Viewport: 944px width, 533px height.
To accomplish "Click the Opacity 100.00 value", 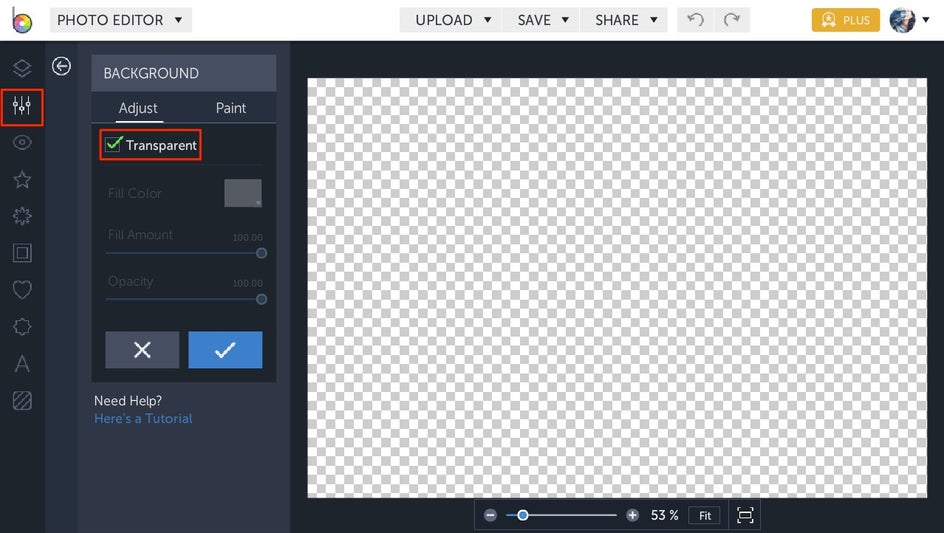I will (x=247, y=283).
